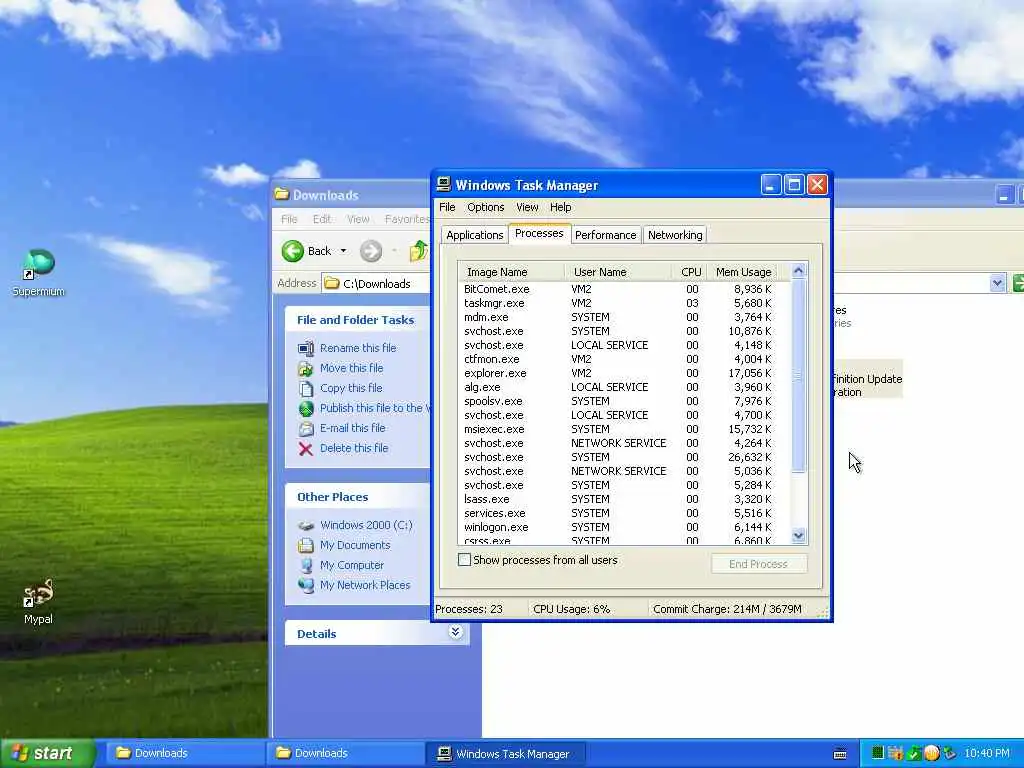
Task: Click the 10:40 PM clock in the tray
Action: pos(987,753)
